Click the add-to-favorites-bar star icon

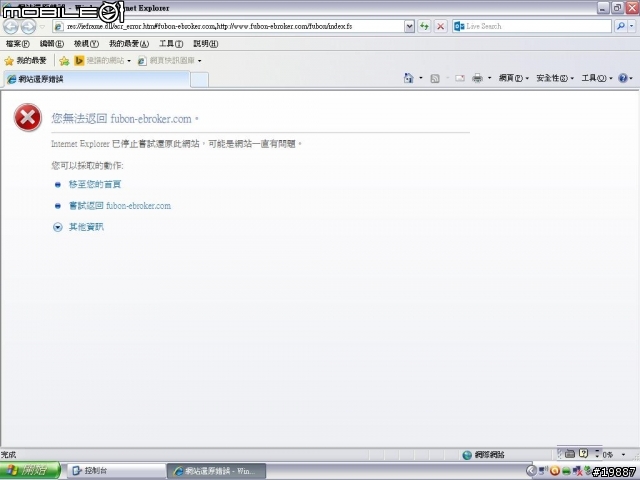point(64,61)
